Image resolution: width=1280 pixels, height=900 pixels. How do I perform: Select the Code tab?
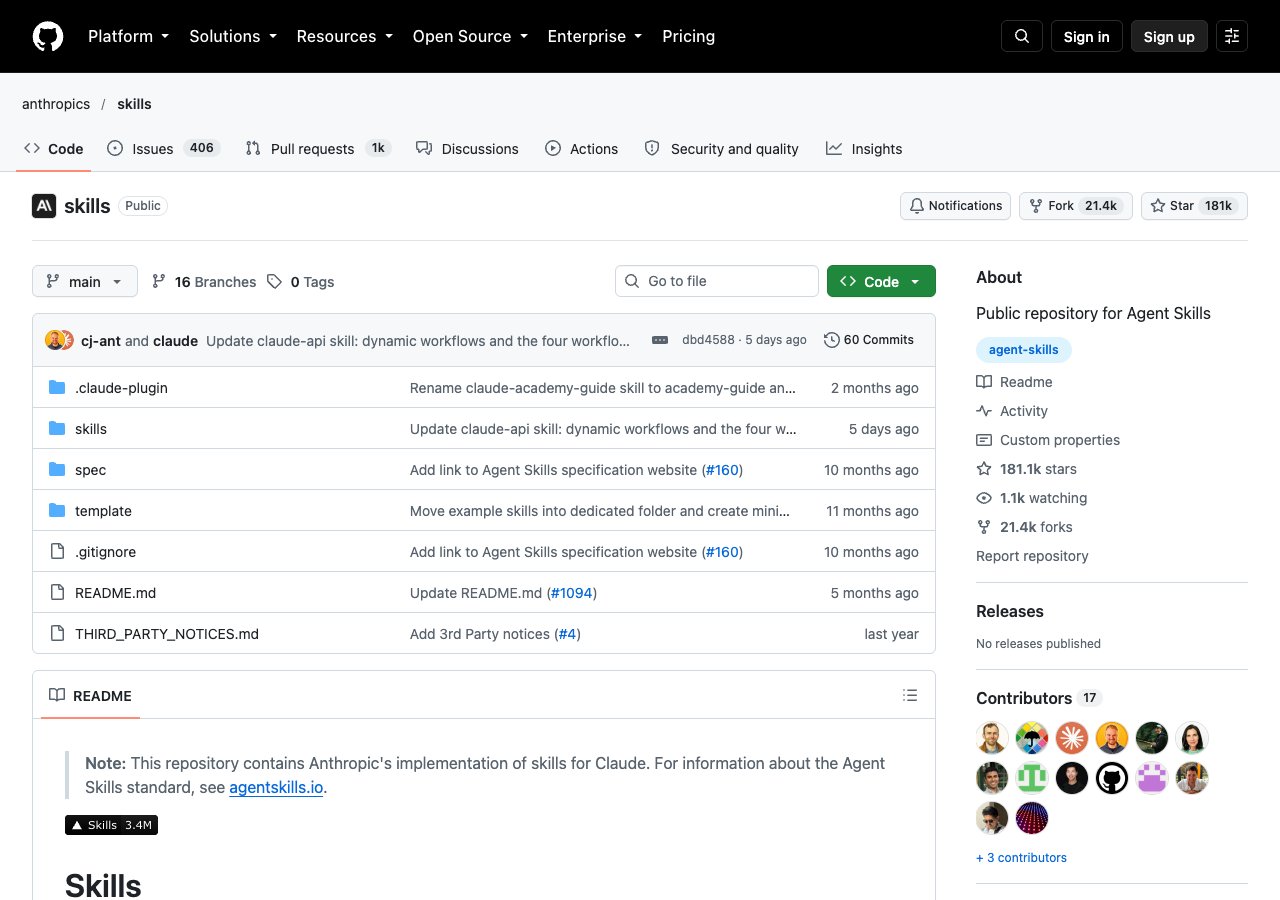point(54,148)
